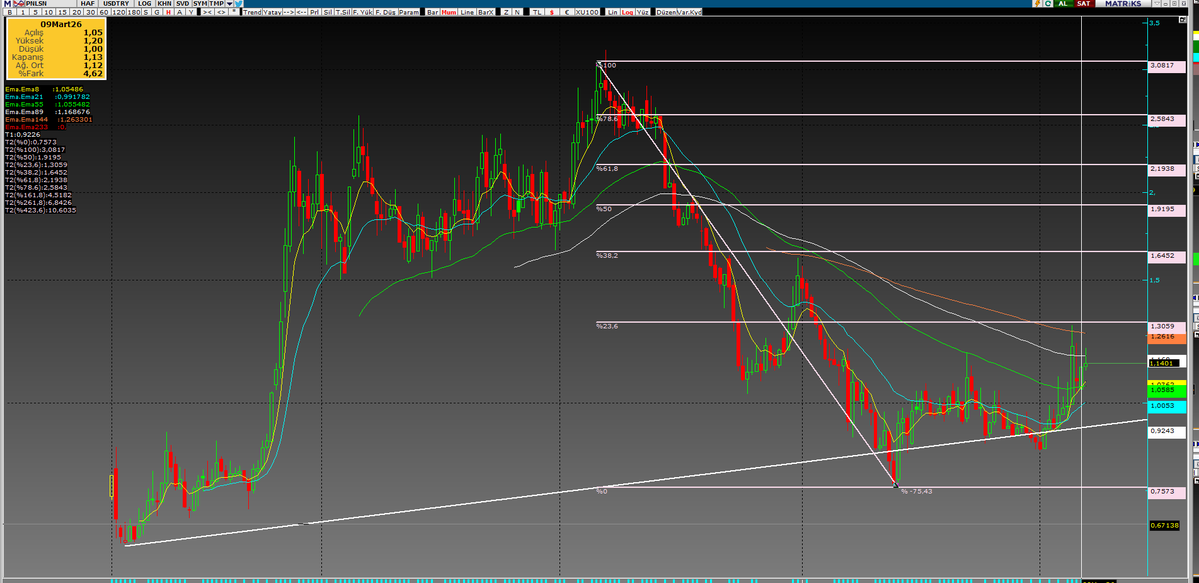Select 180 minute period
The height and width of the screenshot is (583, 1199).
tap(134, 12)
